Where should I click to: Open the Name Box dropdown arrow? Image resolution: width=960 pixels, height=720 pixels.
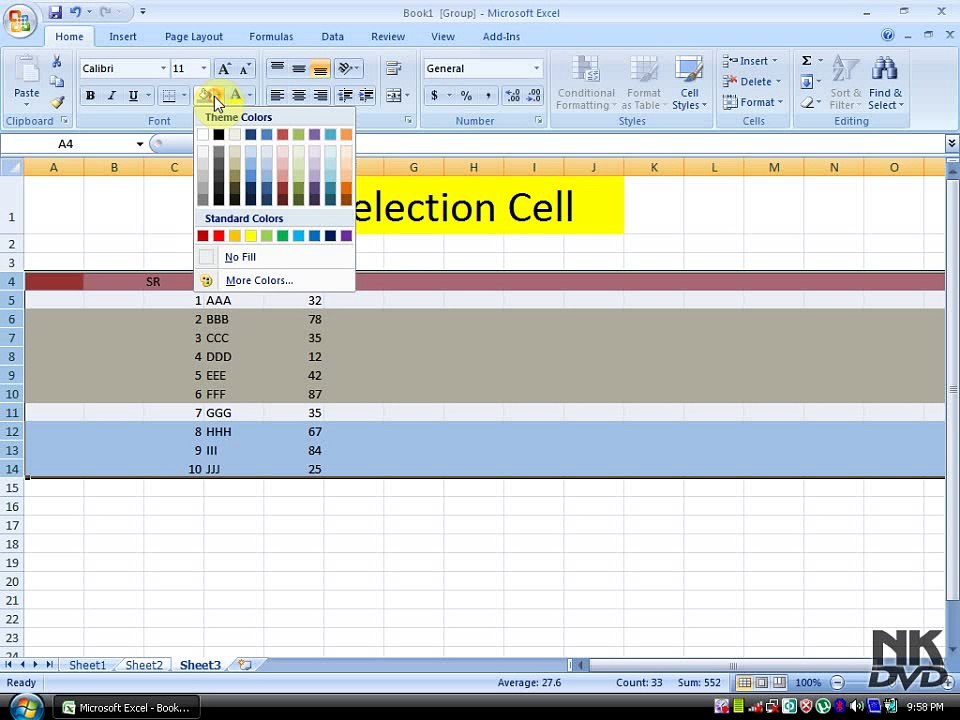coord(140,144)
